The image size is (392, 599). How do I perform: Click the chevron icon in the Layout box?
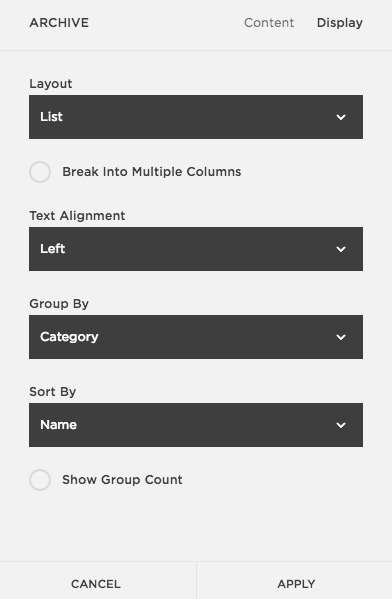(341, 117)
